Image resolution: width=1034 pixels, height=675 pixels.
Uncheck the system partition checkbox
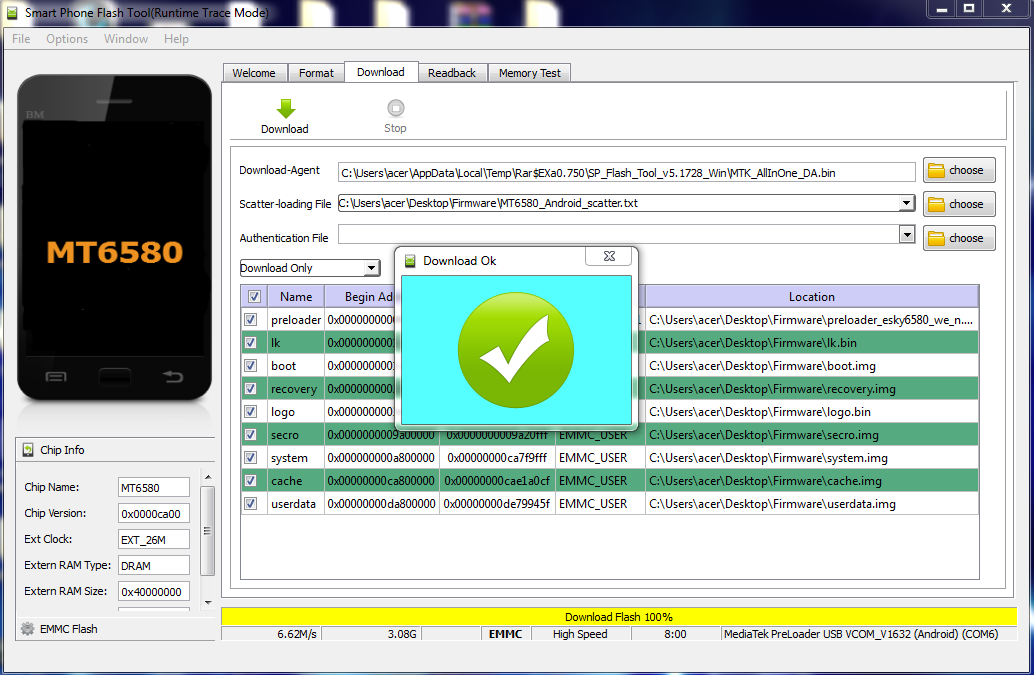(251, 457)
